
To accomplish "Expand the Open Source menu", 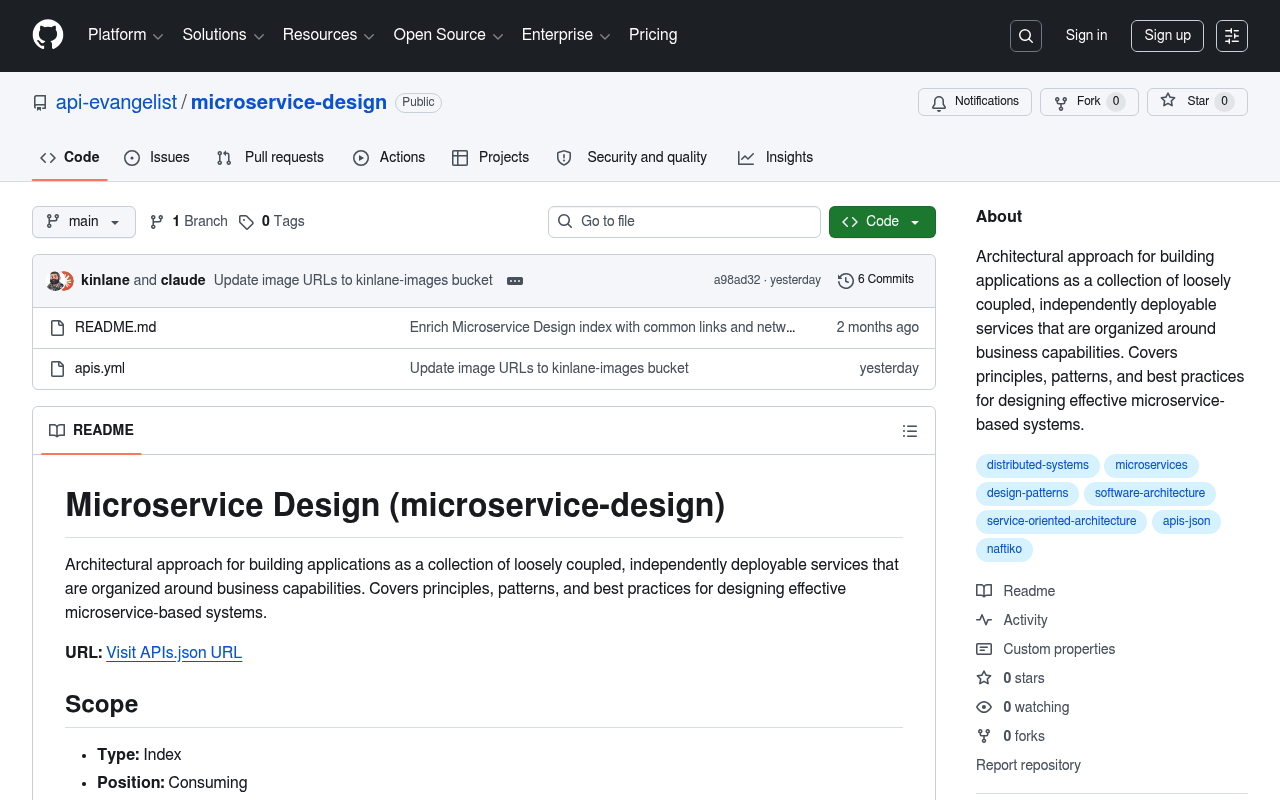I will click(x=448, y=35).
